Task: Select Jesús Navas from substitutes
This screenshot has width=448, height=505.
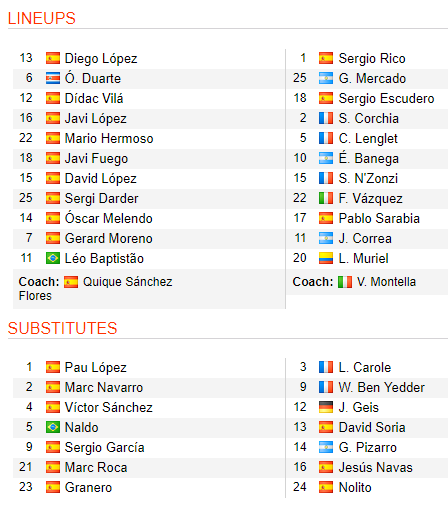Action: click(x=376, y=467)
